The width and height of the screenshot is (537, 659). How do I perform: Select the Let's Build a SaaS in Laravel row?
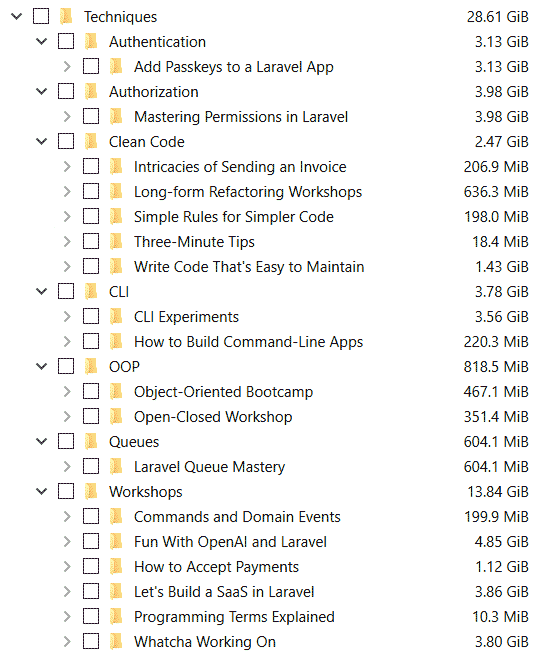(x=268, y=592)
